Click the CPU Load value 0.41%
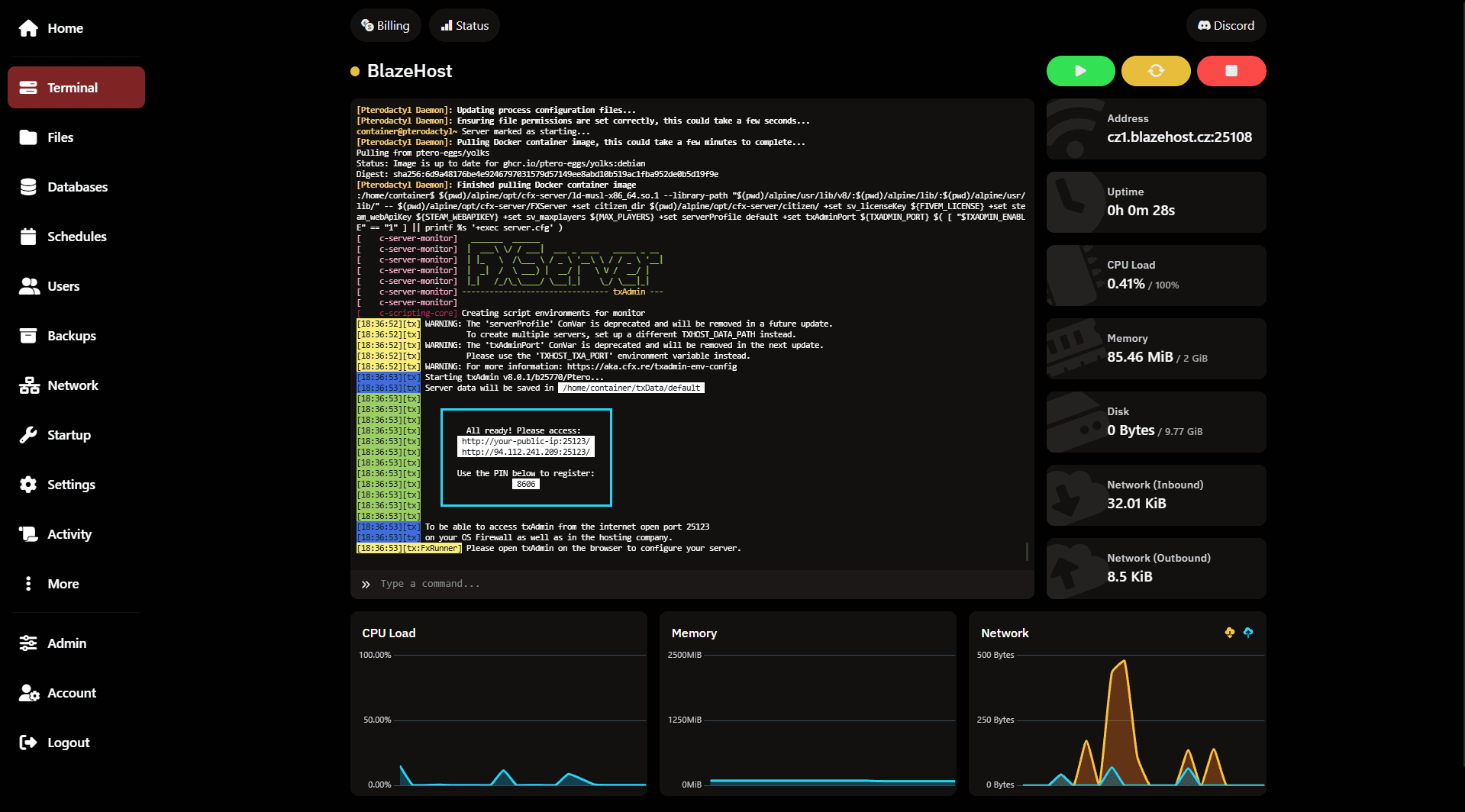Image resolution: width=1465 pixels, height=812 pixels. [x=1126, y=284]
